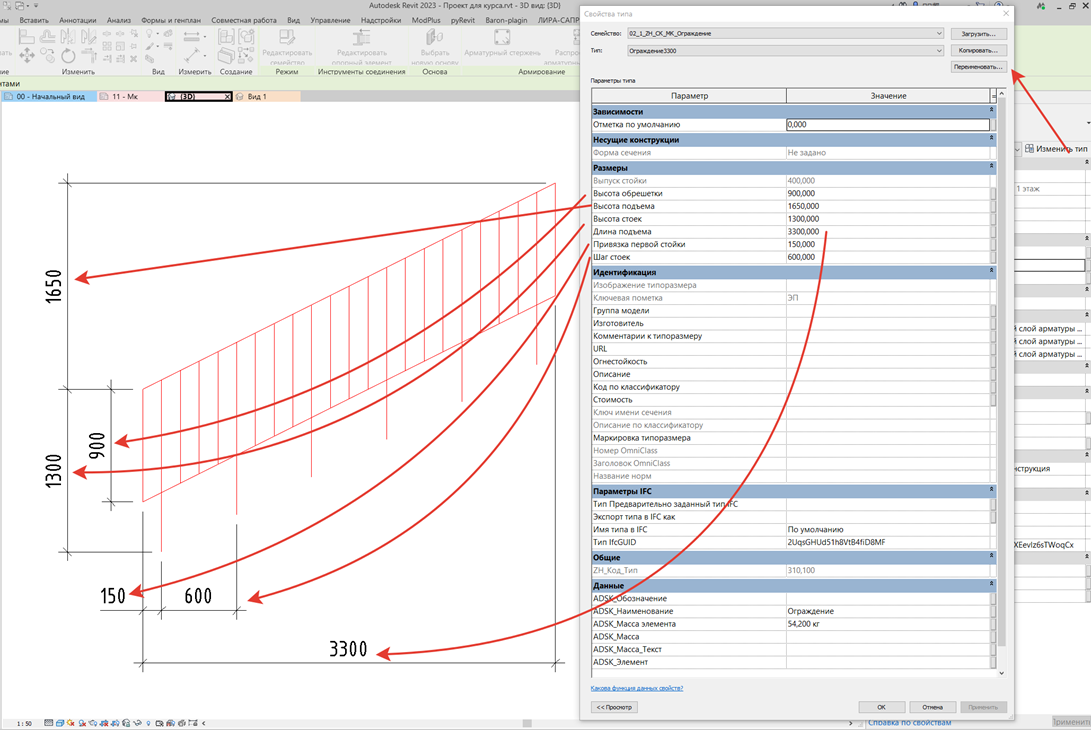1091x730 pixels.
Task: Open the properties help link below parameters
Action: point(637,688)
